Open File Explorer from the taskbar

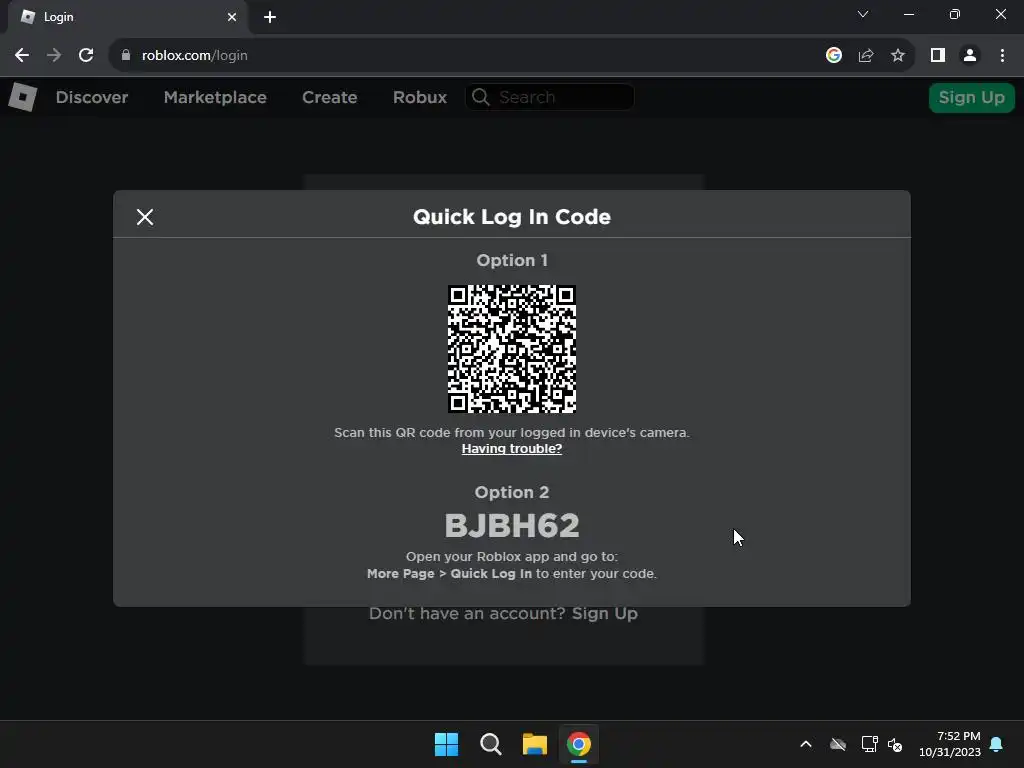534,744
